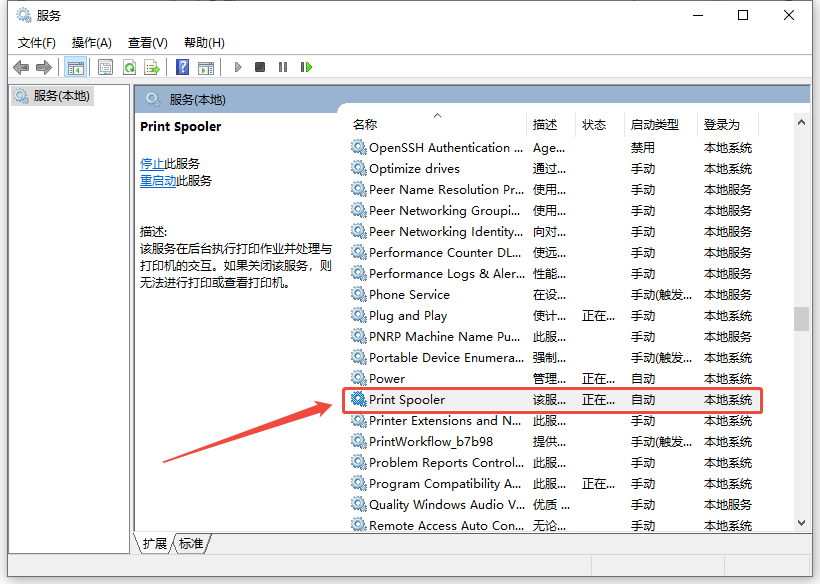The image size is (820, 584).
Task: Click the Forward arrow toolbar icon
Action: pyautogui.click(x=44, y=67)
